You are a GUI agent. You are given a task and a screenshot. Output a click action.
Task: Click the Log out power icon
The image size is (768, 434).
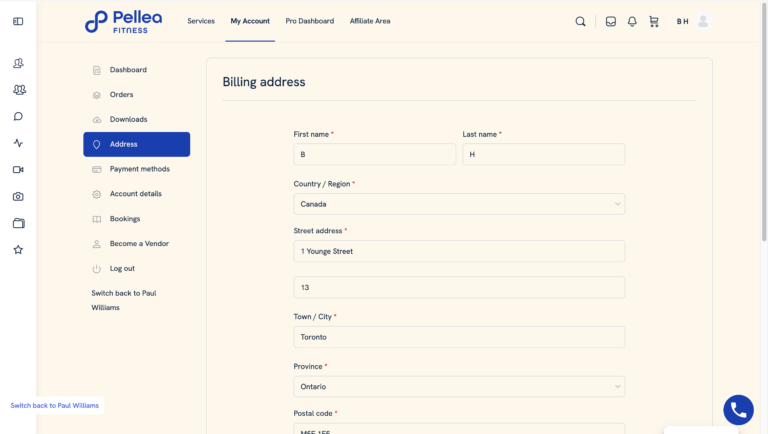click(x=96, y=268)
